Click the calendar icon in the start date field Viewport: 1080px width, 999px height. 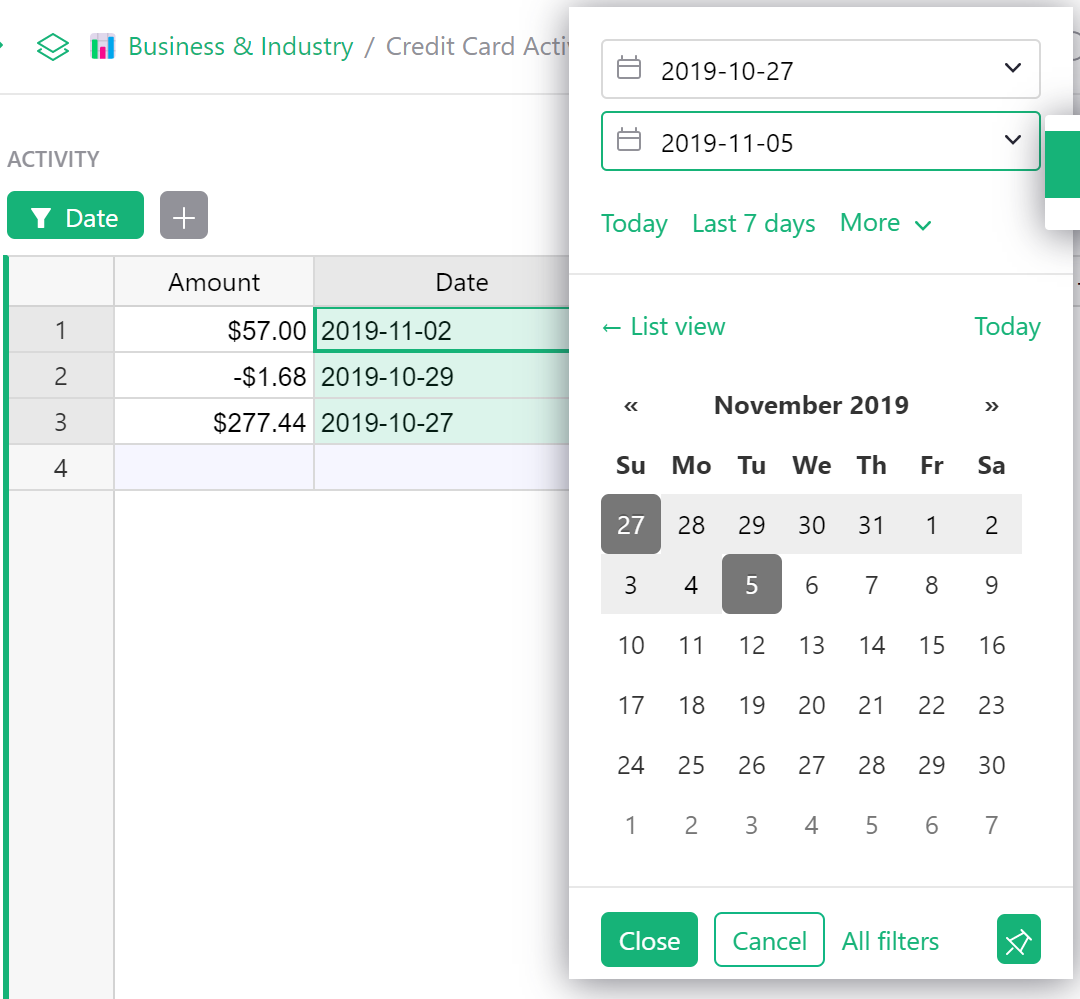point(629,69)
